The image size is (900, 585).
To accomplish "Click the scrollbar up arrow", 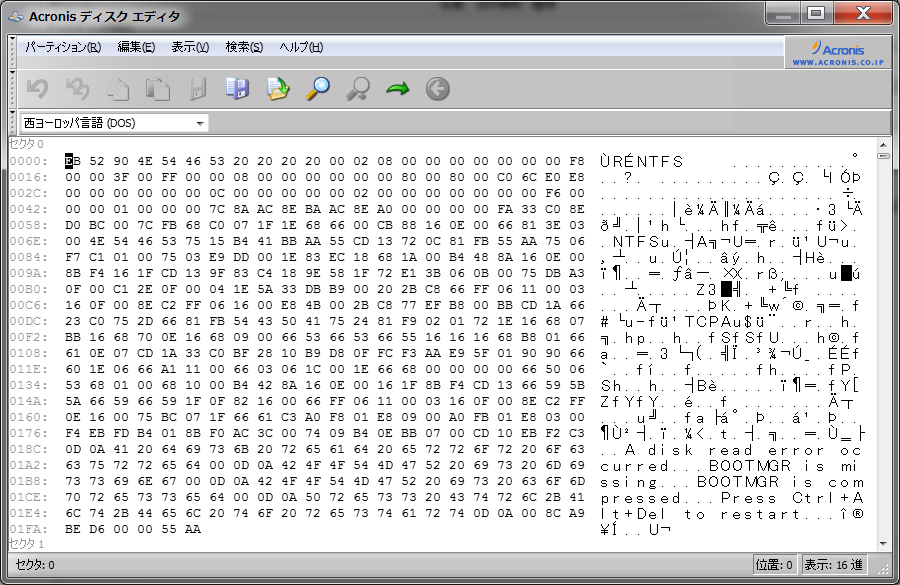I will pos(883,144).
